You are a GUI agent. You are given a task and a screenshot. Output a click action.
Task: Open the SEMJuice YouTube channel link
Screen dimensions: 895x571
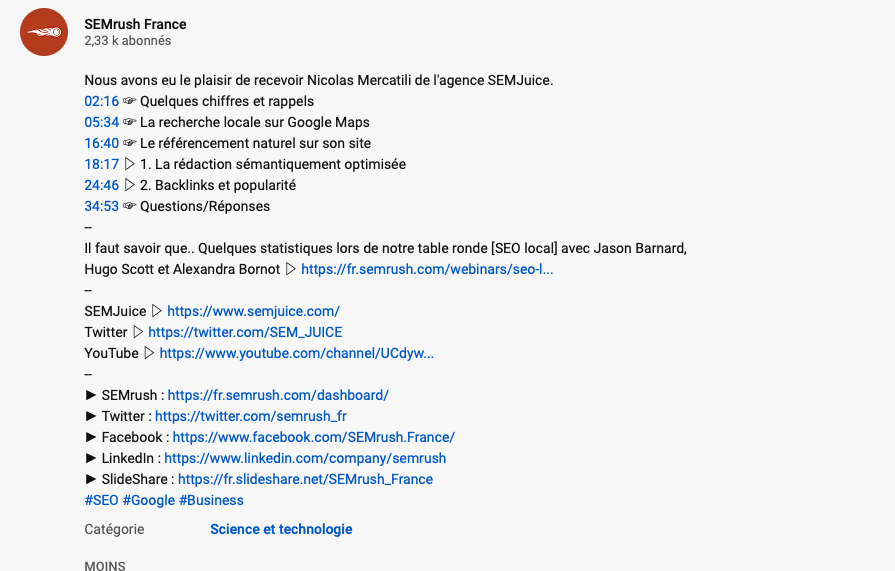point(297,353)
